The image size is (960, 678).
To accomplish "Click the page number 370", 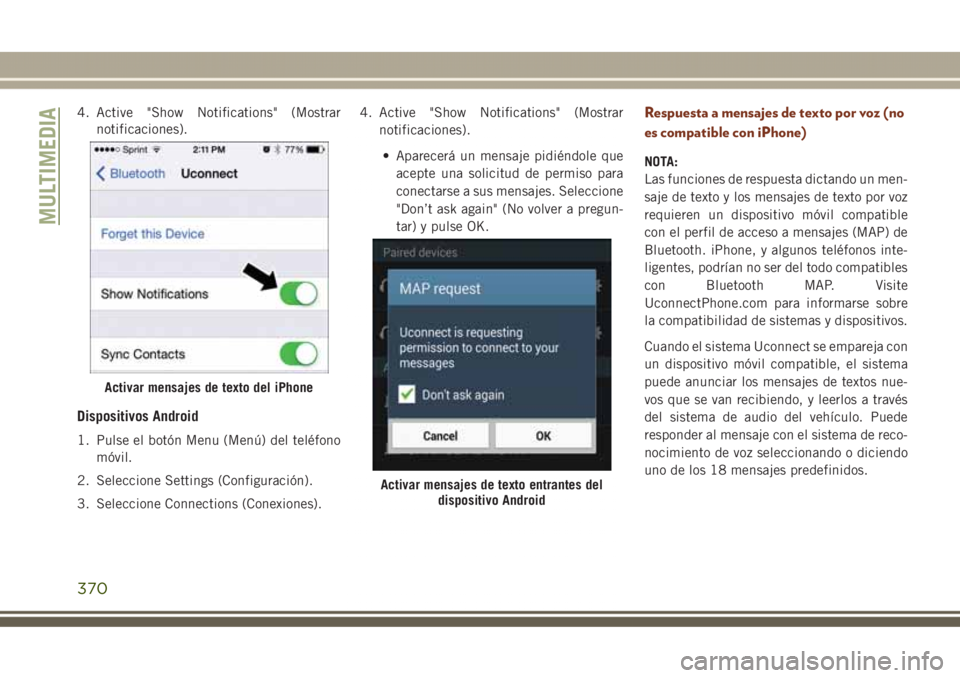I will (x=92, y=588).
